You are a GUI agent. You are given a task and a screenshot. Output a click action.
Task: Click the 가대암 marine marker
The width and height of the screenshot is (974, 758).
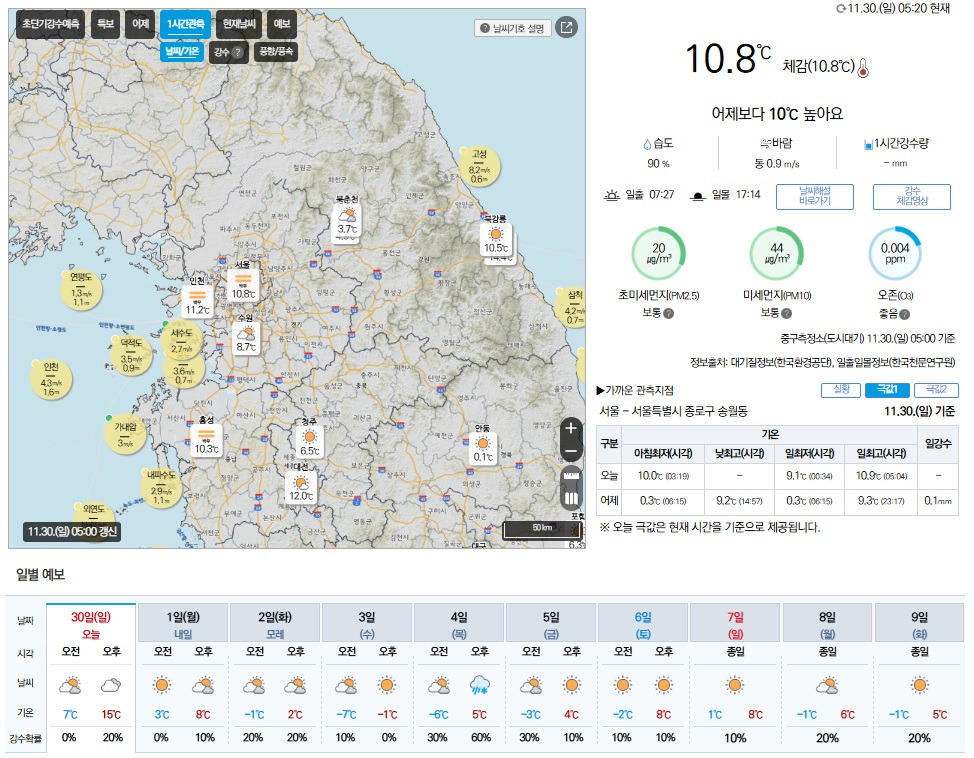point(125,434)
